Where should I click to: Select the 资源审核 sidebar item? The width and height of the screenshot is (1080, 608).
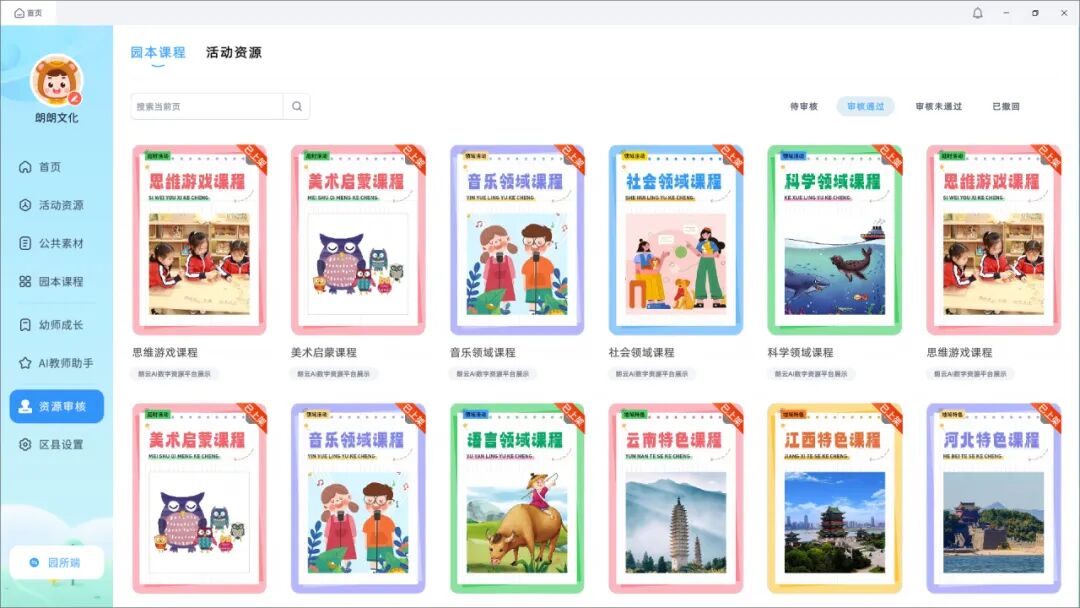coord(55,406)
